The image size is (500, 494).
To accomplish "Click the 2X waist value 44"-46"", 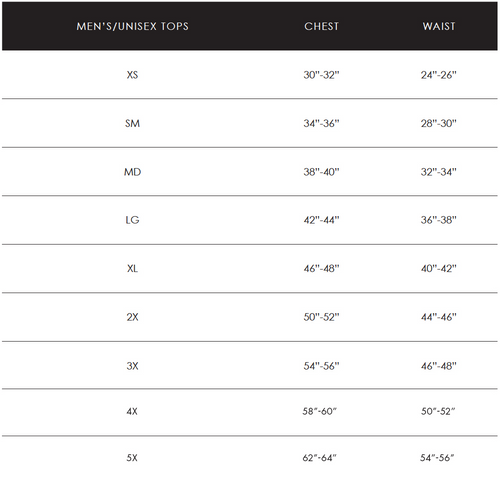I will pos(439,317).
